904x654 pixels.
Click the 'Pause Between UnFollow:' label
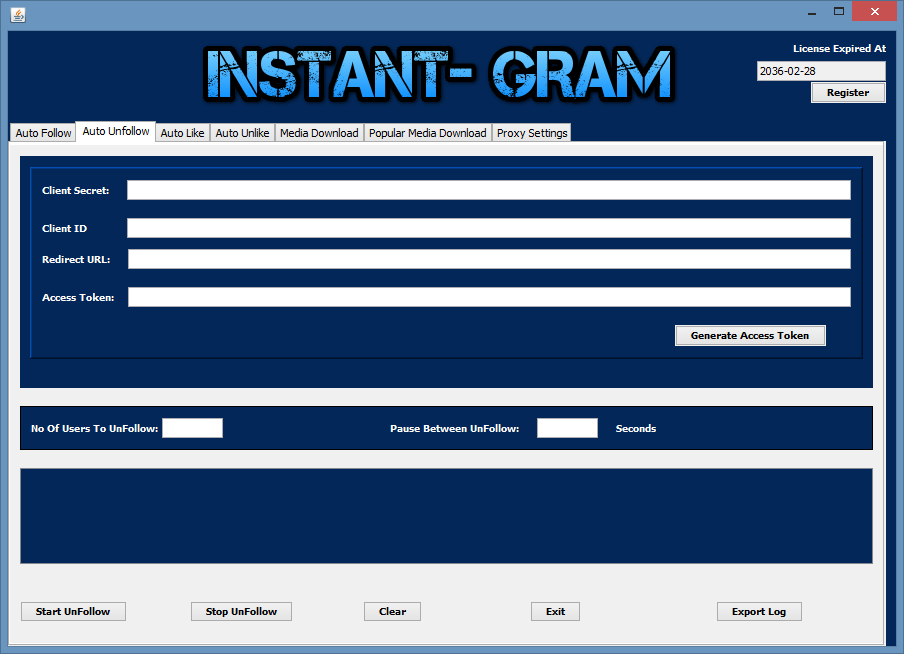tap(454, 429)
